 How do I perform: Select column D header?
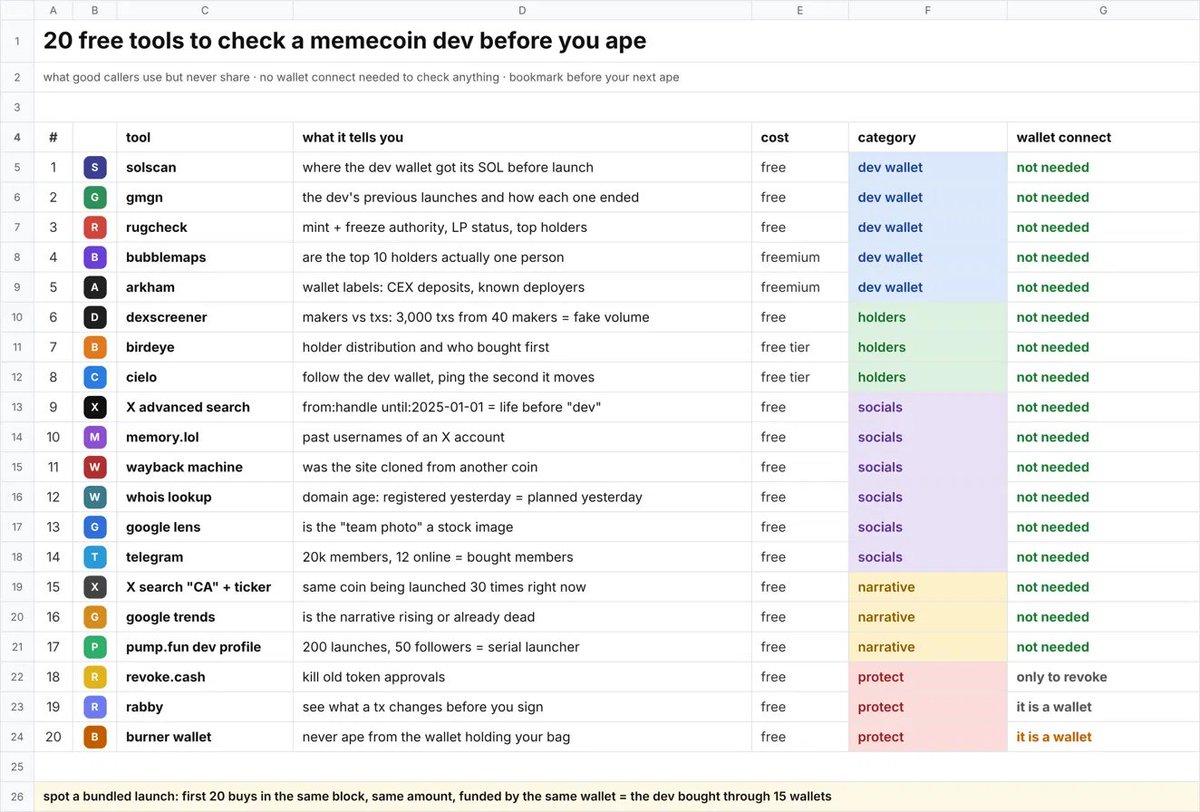click(522, 10)
